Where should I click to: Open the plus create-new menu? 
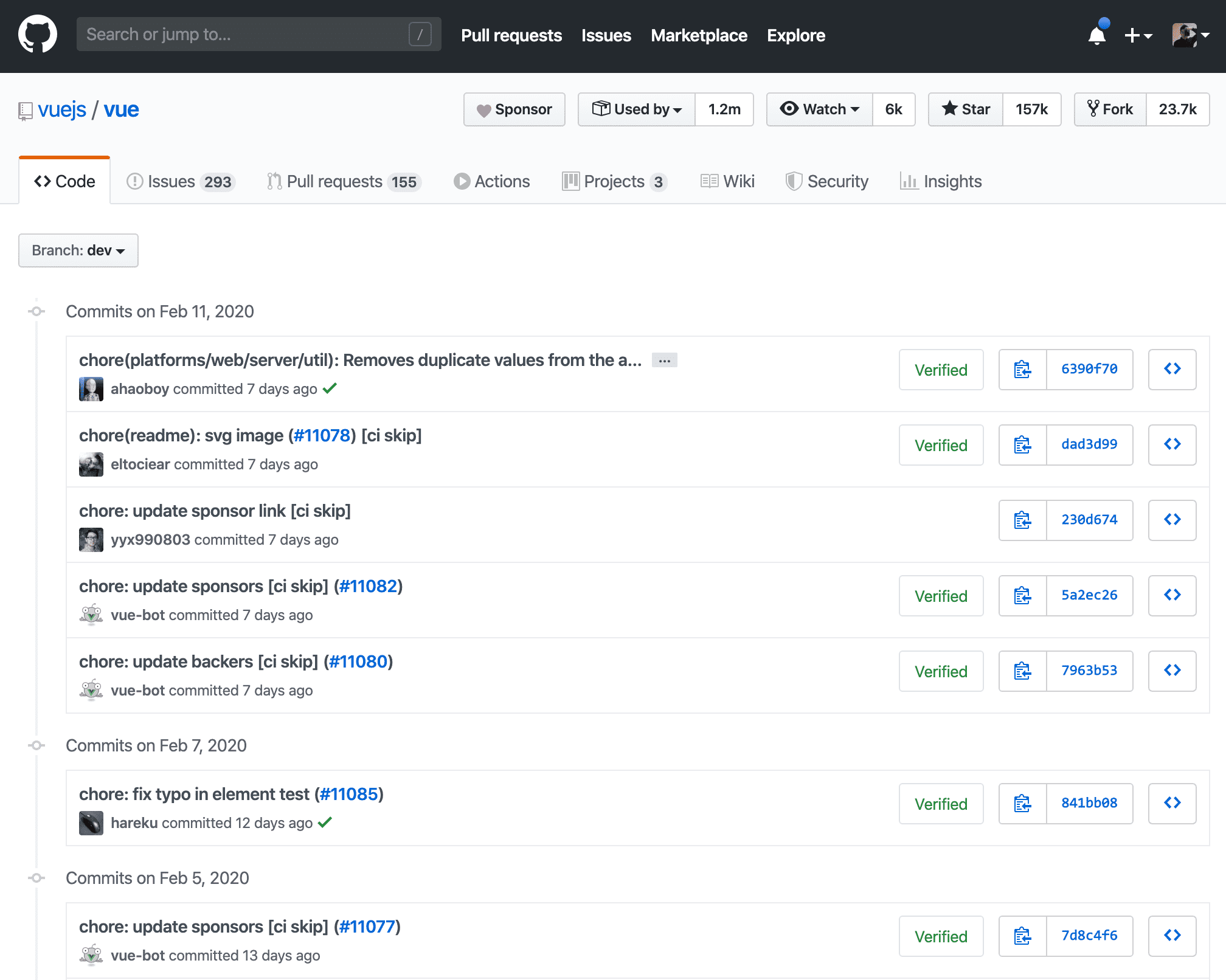pos(1138,35)
